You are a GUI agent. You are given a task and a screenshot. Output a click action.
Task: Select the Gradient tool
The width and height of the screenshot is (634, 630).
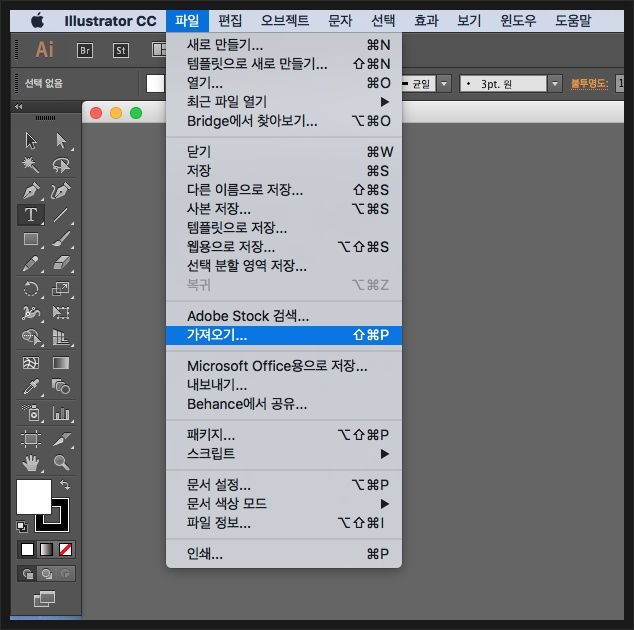(x=61, y=363)
